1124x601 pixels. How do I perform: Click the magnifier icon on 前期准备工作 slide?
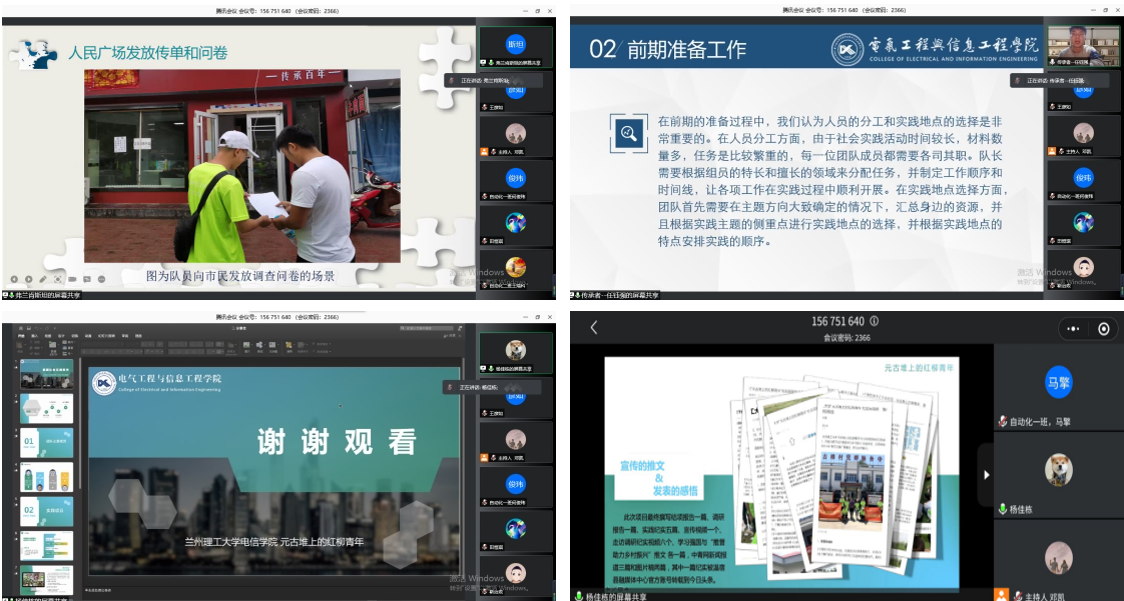point(628,132)
